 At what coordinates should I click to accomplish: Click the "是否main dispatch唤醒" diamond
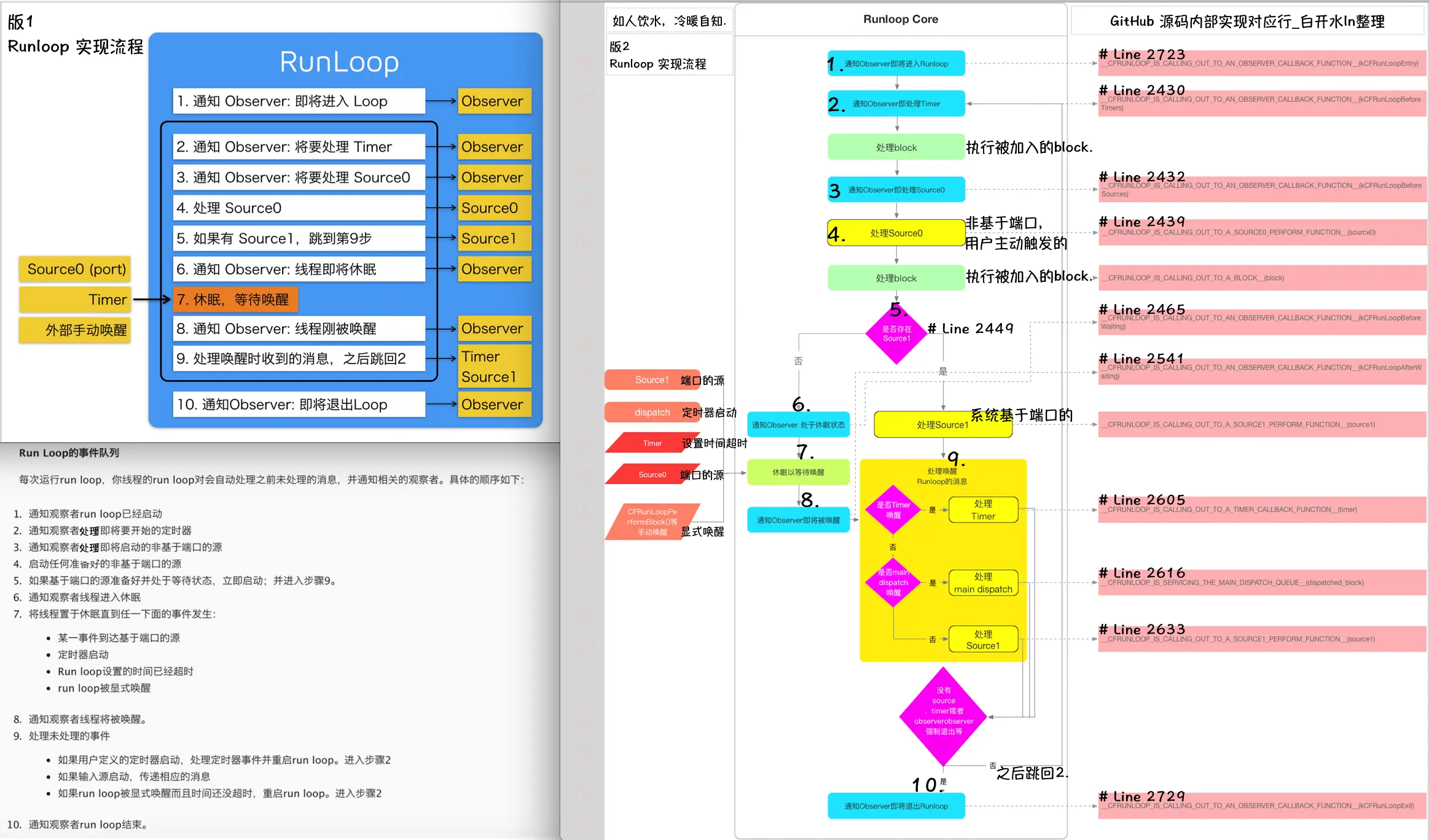[x=893, y=582]
